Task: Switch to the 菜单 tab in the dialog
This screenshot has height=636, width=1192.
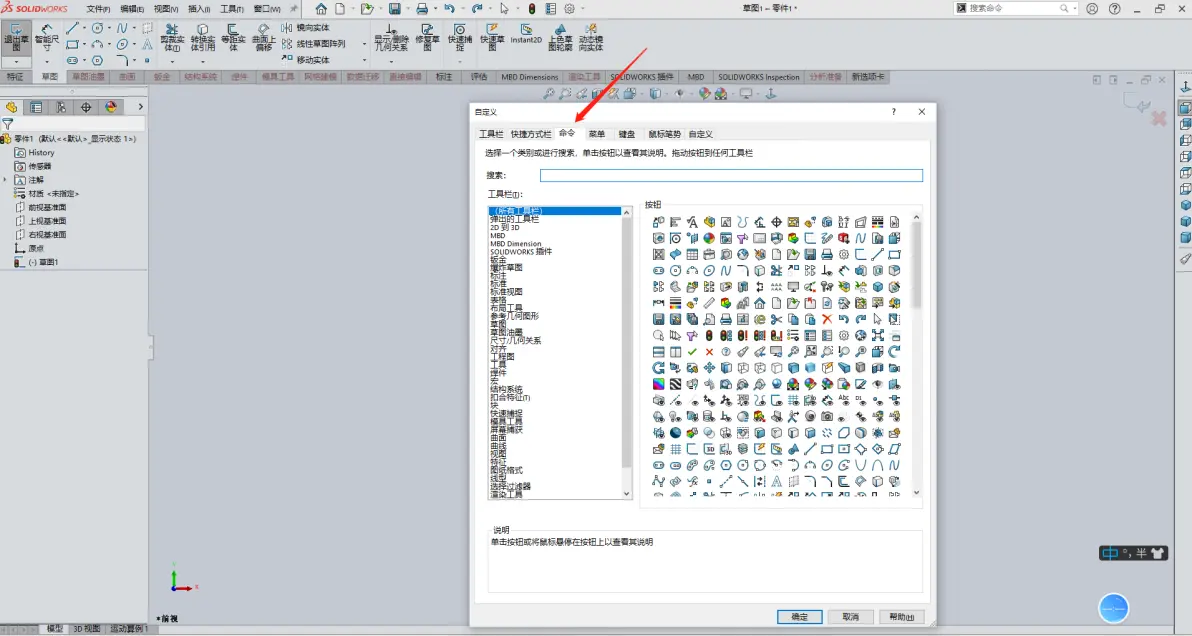Action: (597, 134)
